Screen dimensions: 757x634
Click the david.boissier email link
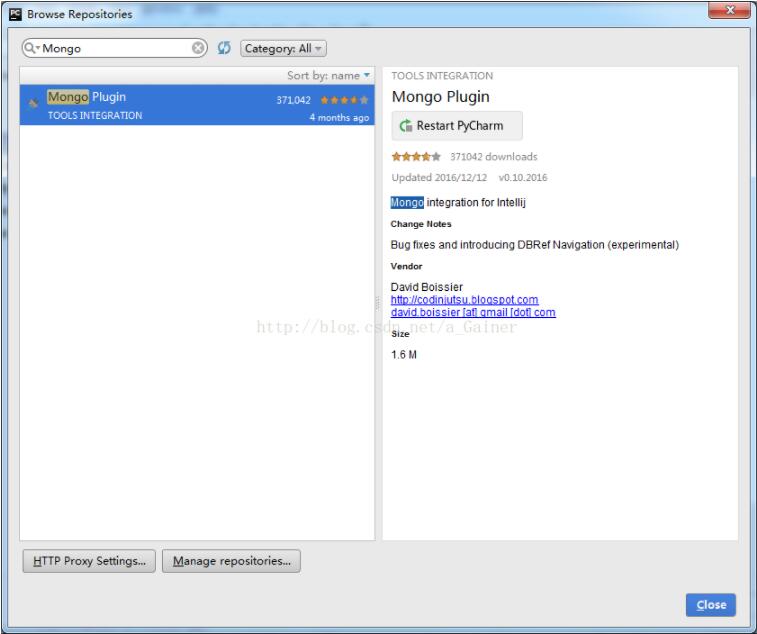pos(472,312)
